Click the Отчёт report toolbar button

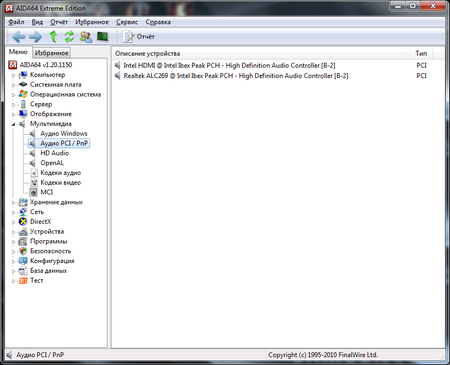coord(138,37)
